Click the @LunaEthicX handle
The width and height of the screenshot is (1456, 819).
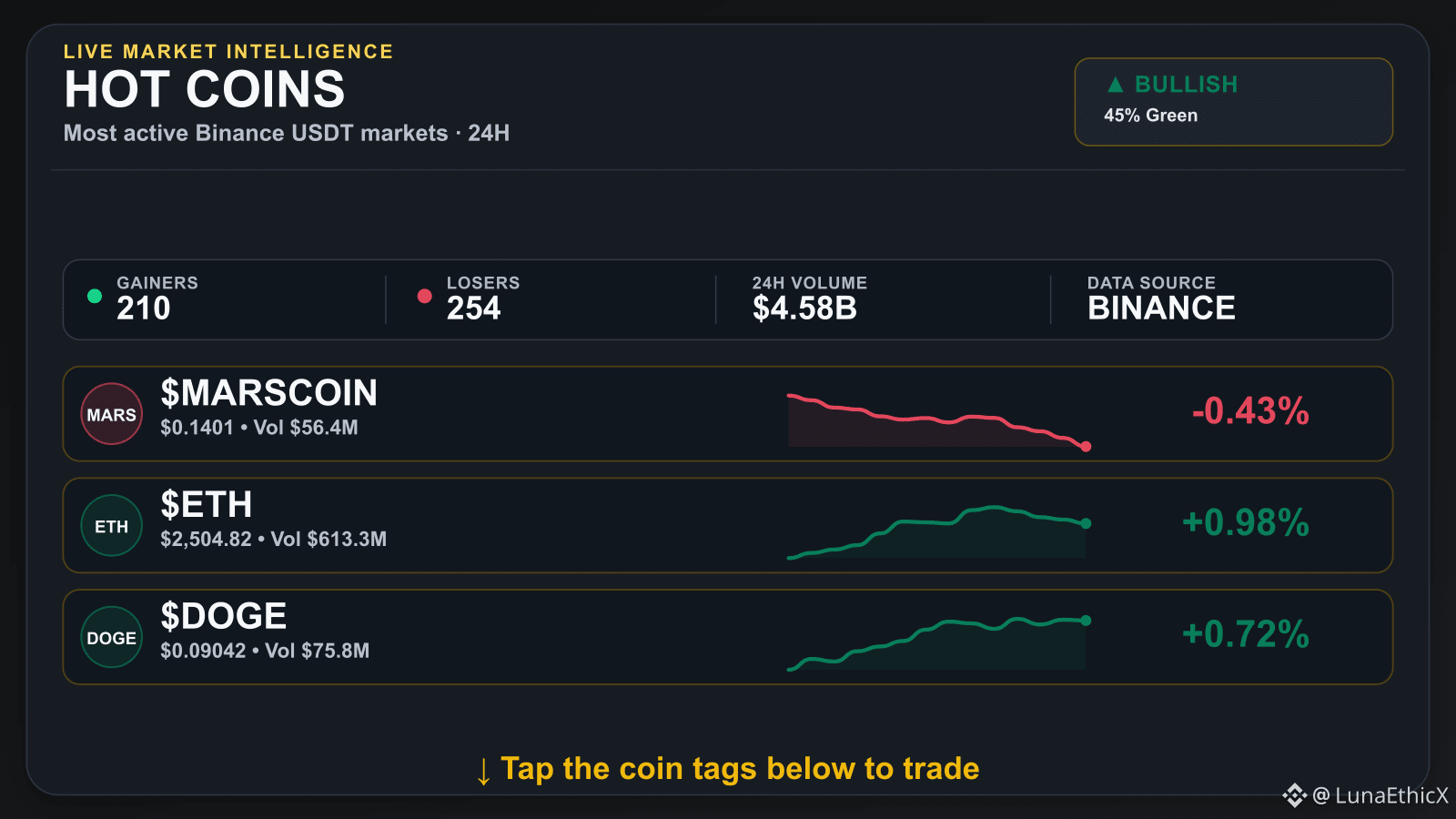tap(1380, 795)
